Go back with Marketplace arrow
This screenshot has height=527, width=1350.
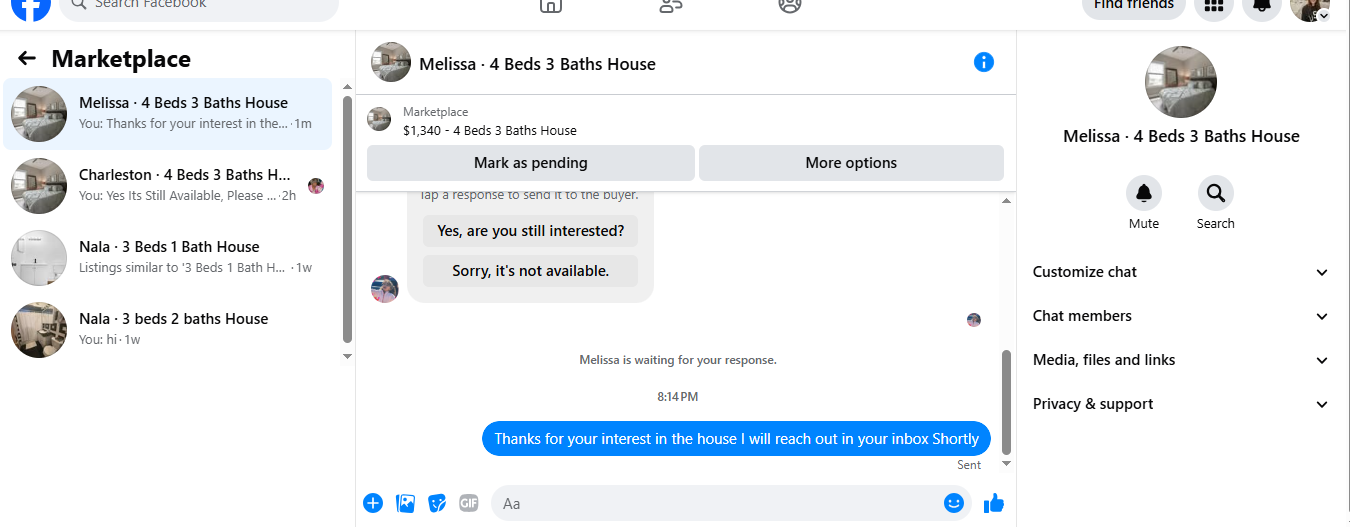[27, 59]
